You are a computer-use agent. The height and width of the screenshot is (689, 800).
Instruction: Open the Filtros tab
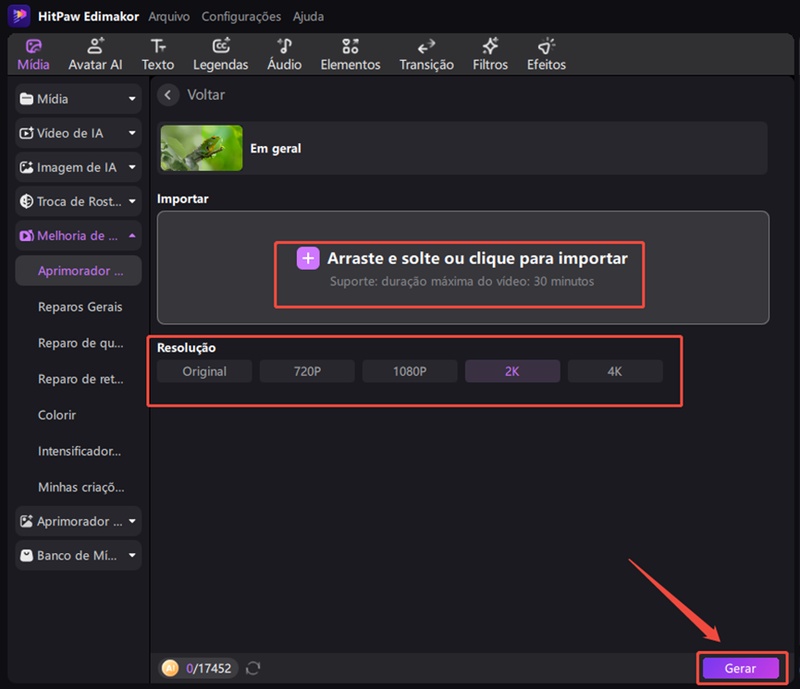tap(490, 55)
